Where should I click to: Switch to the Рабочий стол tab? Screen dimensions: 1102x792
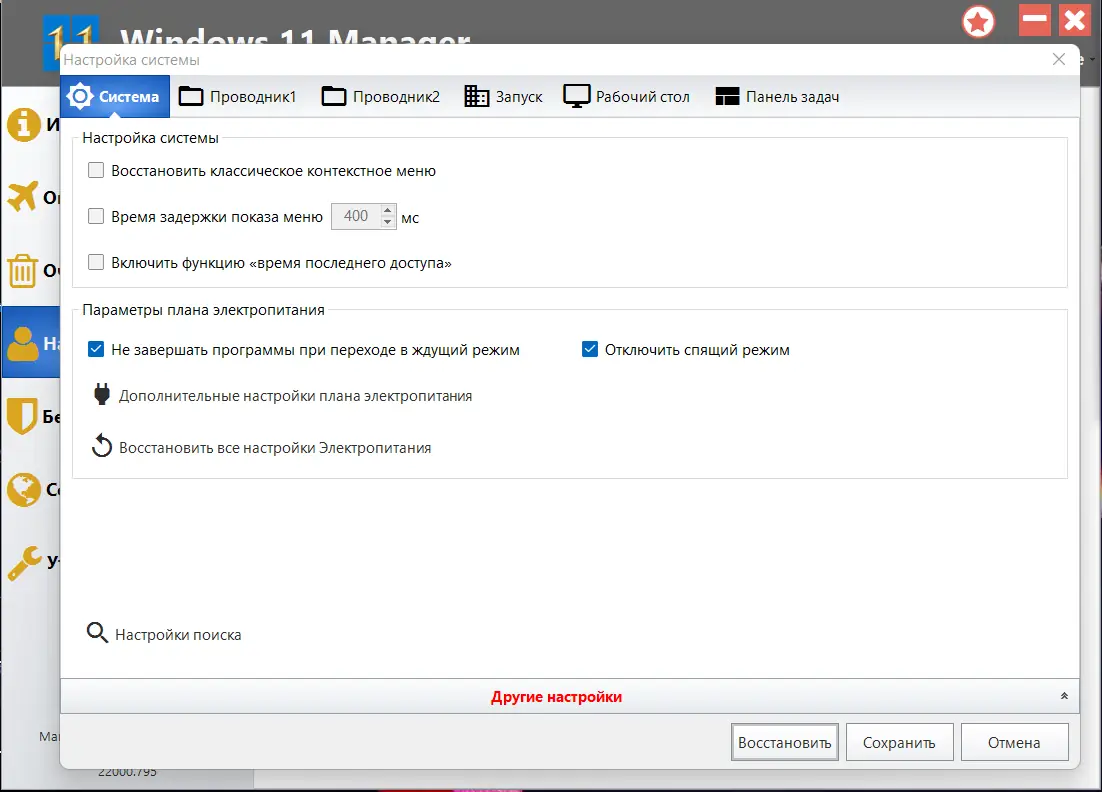pyautogui.click(x=627, y=96)
